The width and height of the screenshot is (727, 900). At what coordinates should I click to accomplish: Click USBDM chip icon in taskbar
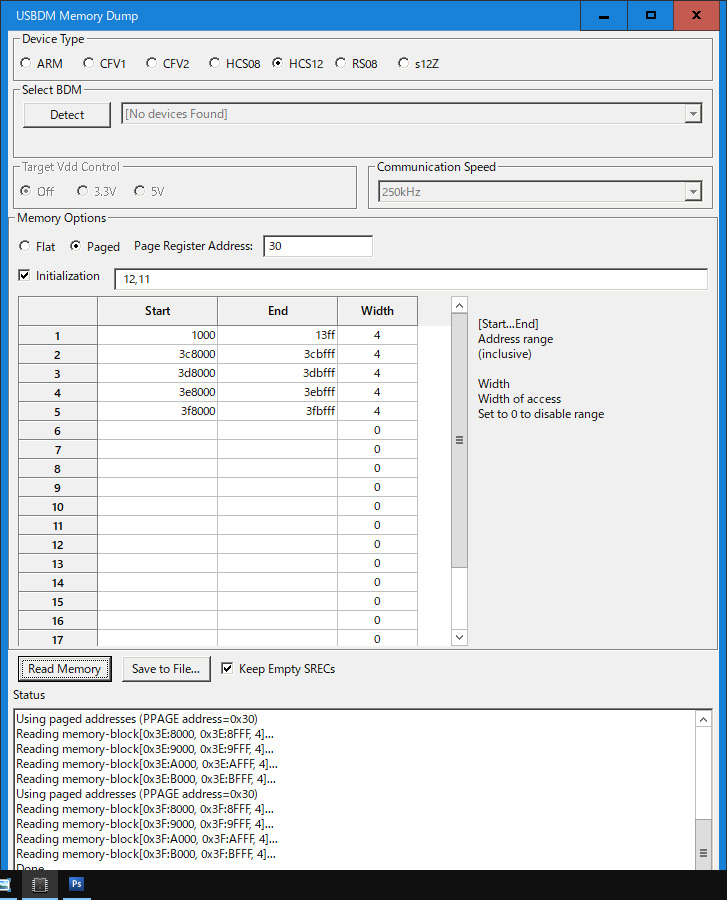40,885
